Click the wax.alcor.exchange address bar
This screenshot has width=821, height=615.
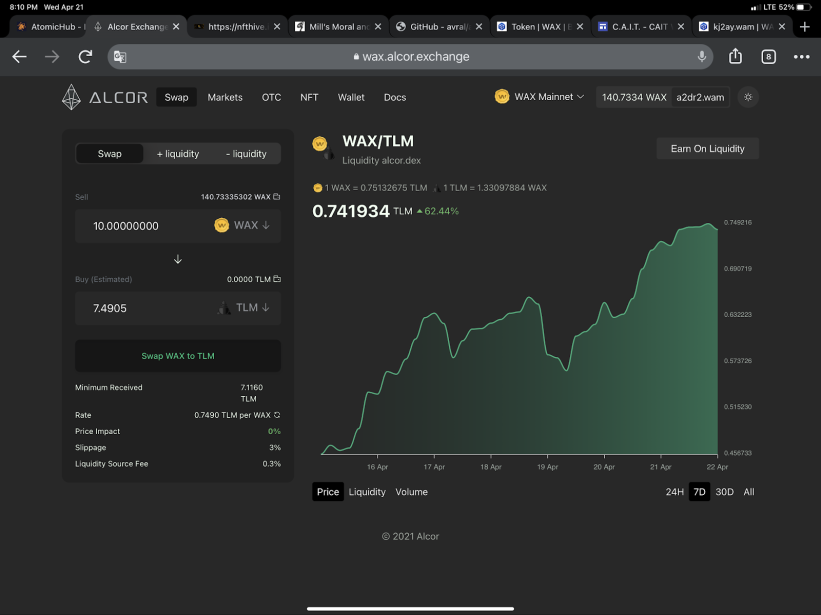tap(410, 57)
